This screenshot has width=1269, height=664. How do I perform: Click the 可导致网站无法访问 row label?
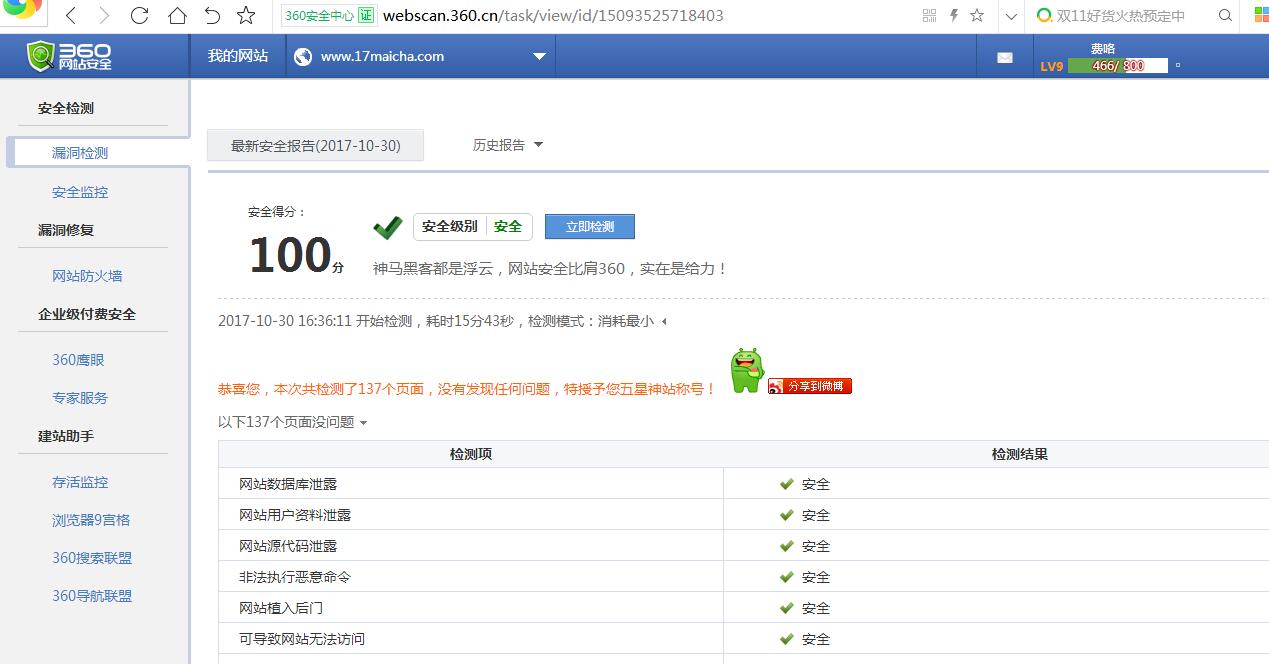pyautogui.click(x=302, y=639)
